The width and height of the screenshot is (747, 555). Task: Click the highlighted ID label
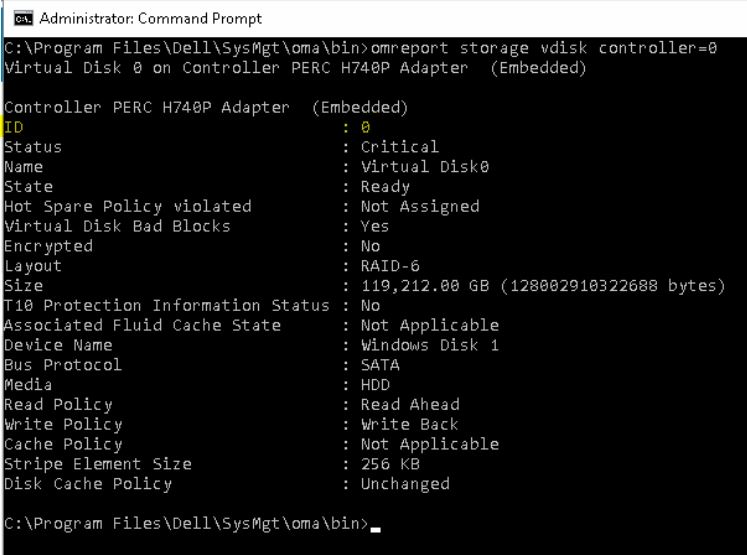click(x=13, y=127)
